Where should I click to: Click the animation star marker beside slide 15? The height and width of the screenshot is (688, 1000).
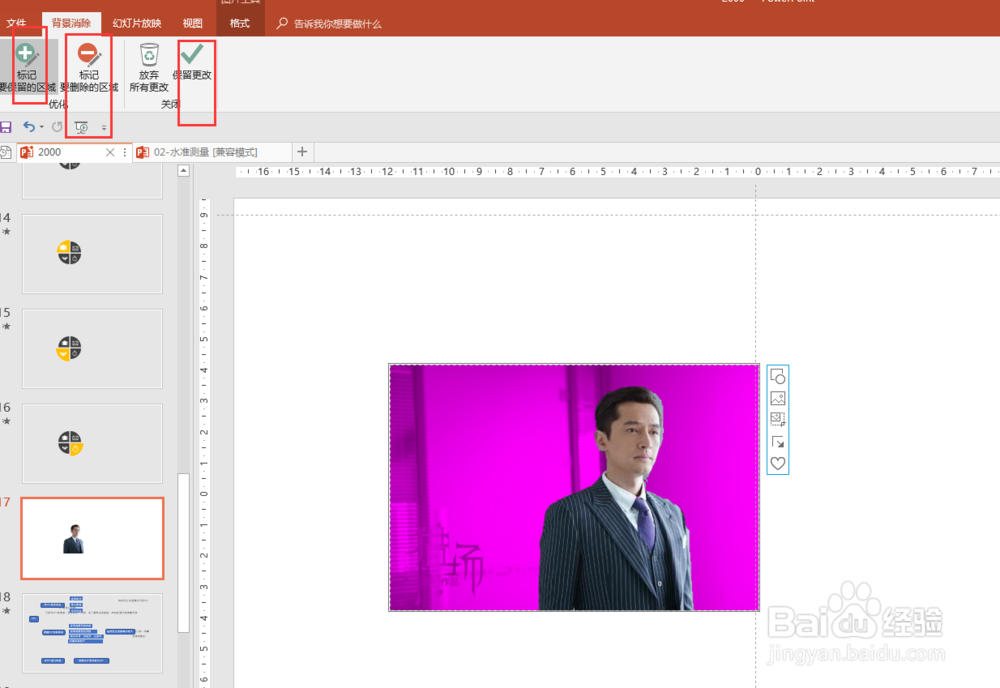tap(6, 326)
